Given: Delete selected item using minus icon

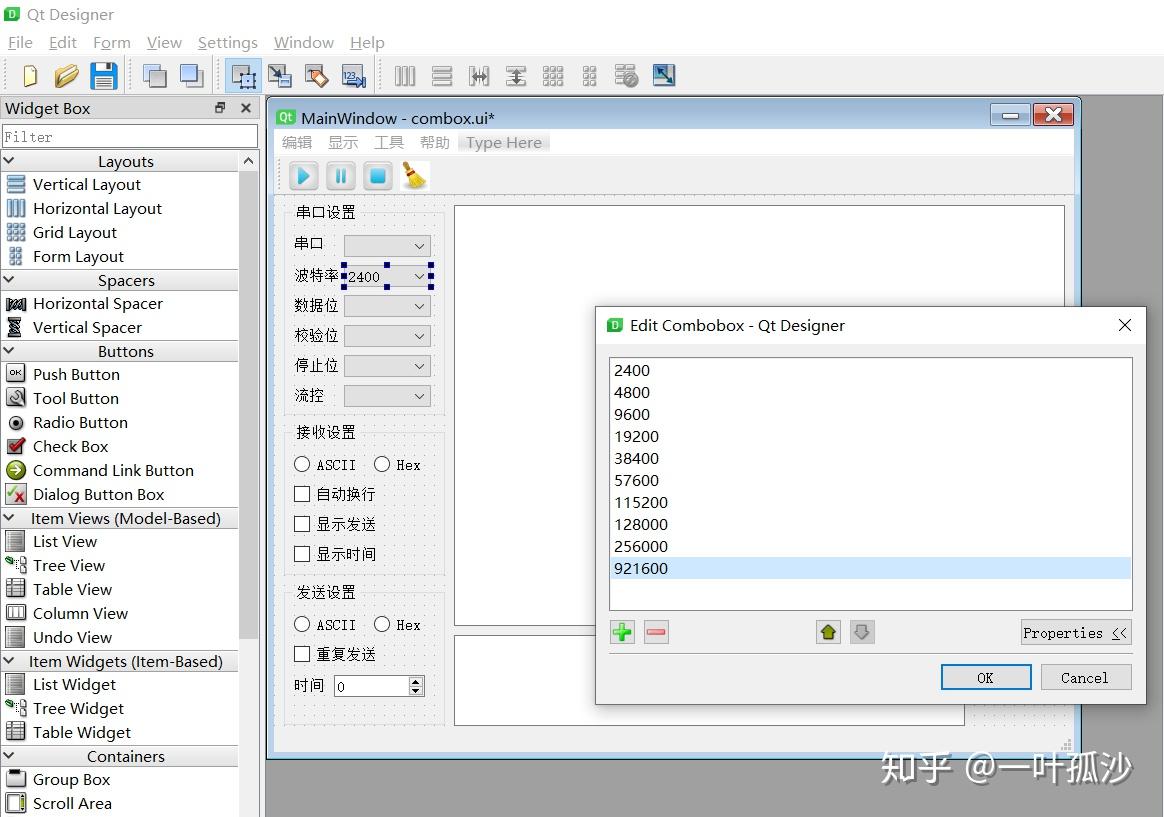Looking at the screenshot, I should point(656,632).
